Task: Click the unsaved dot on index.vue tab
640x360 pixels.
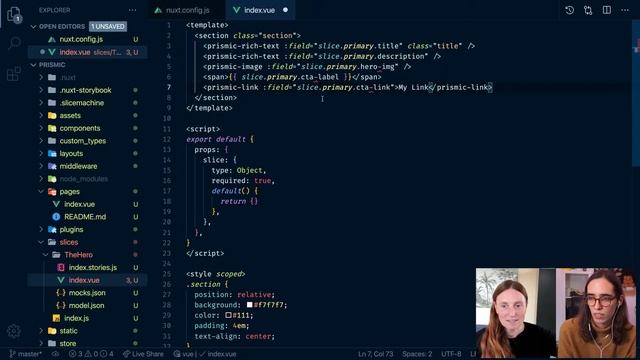Action: [285, 10]
